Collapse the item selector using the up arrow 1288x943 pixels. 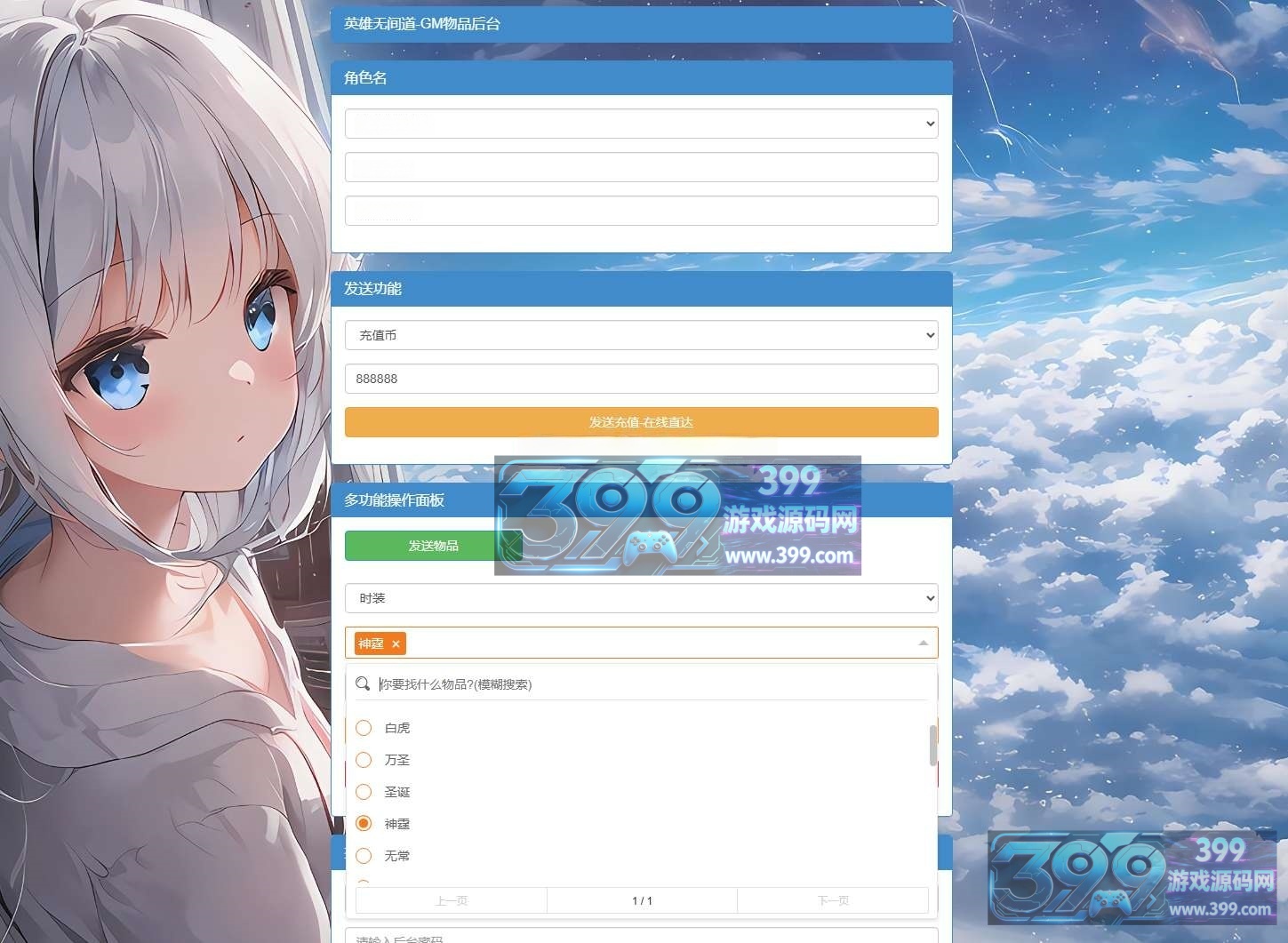923,643
